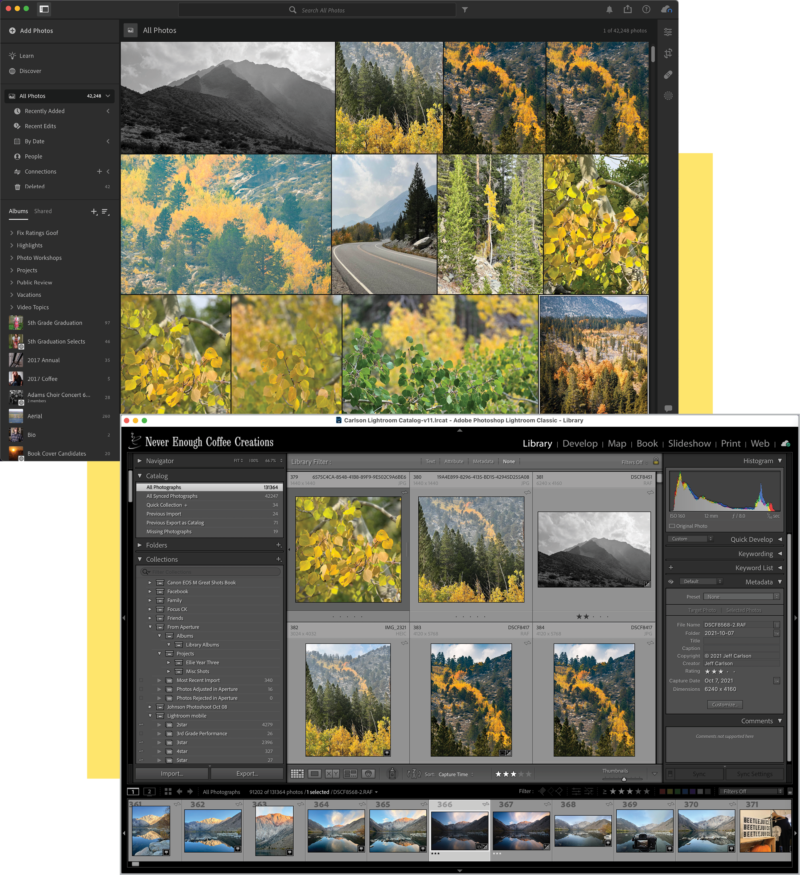
Task: Open the Map module
Action: pos(616,444)
